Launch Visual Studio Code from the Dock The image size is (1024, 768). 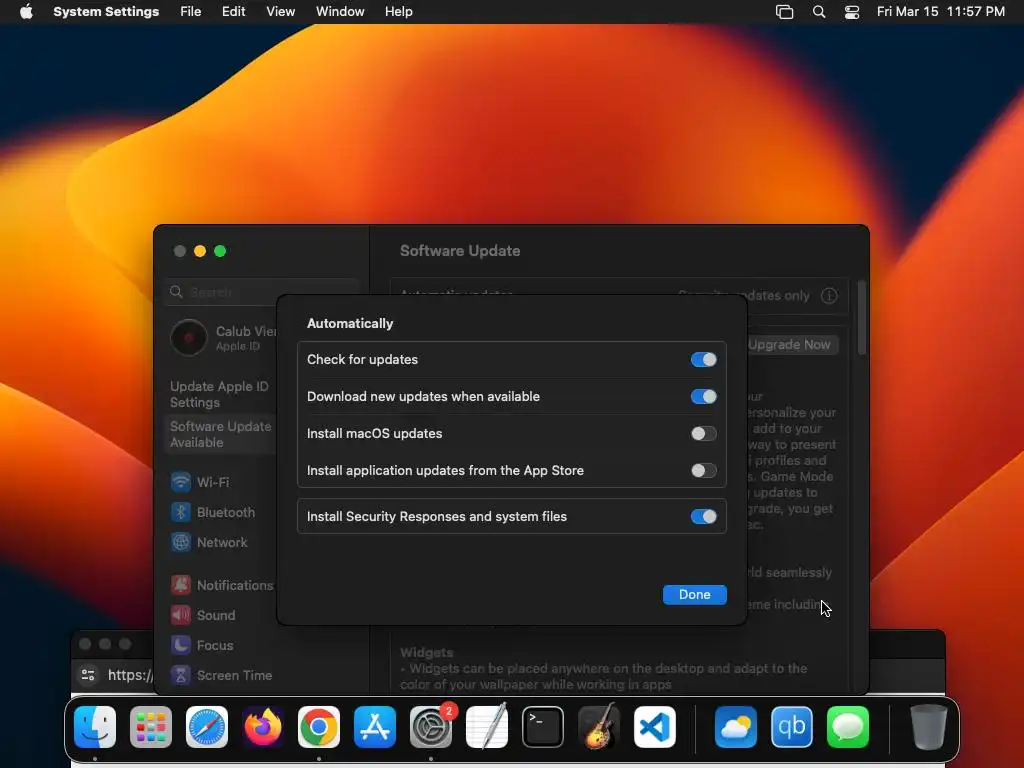coord(654,726)
